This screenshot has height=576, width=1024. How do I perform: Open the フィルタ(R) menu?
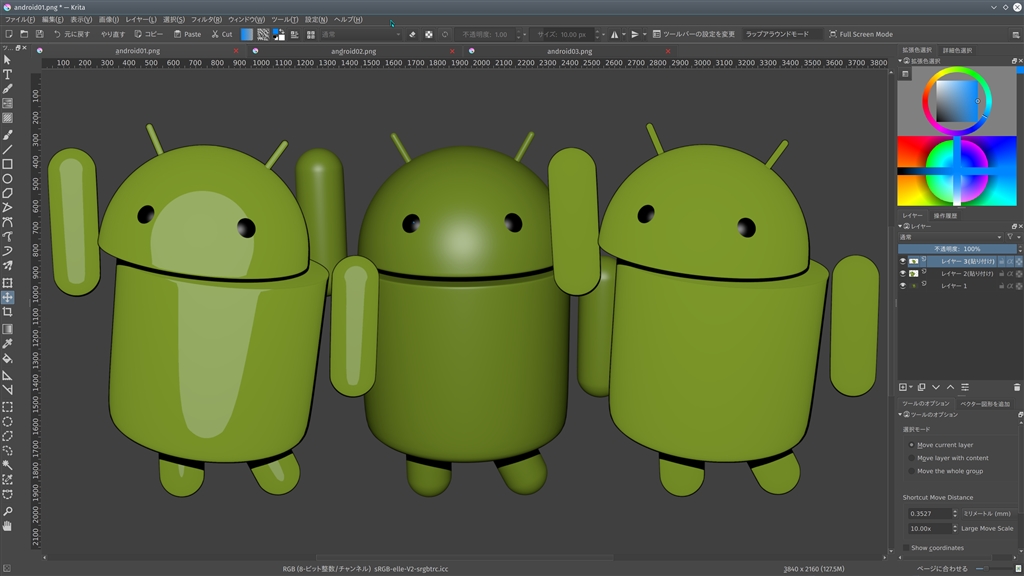point(206,19)
